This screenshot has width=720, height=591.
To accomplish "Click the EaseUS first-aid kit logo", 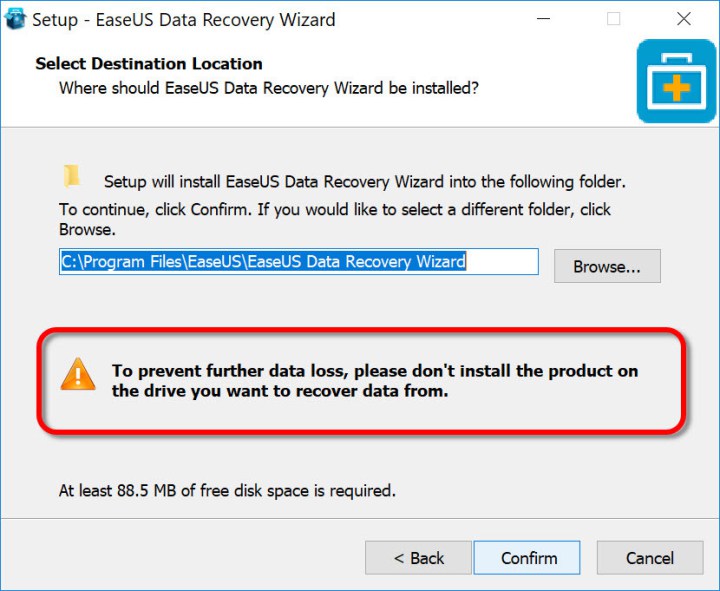I will [676, 88].
